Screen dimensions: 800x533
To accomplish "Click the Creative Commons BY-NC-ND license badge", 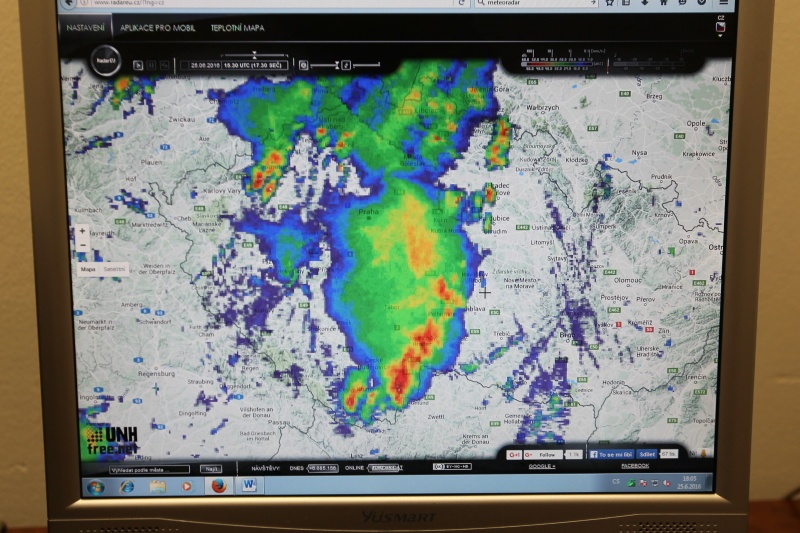I will 452,467.
